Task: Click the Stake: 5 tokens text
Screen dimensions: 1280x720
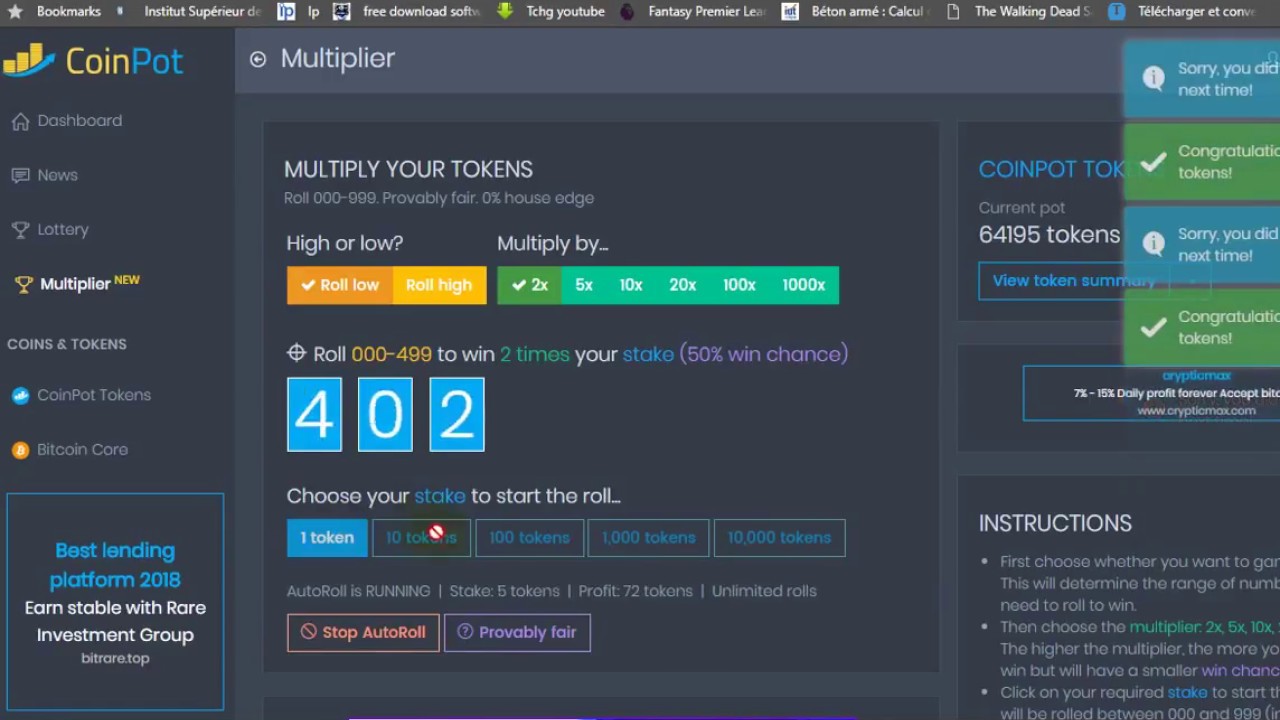Action: pos(504,591)
